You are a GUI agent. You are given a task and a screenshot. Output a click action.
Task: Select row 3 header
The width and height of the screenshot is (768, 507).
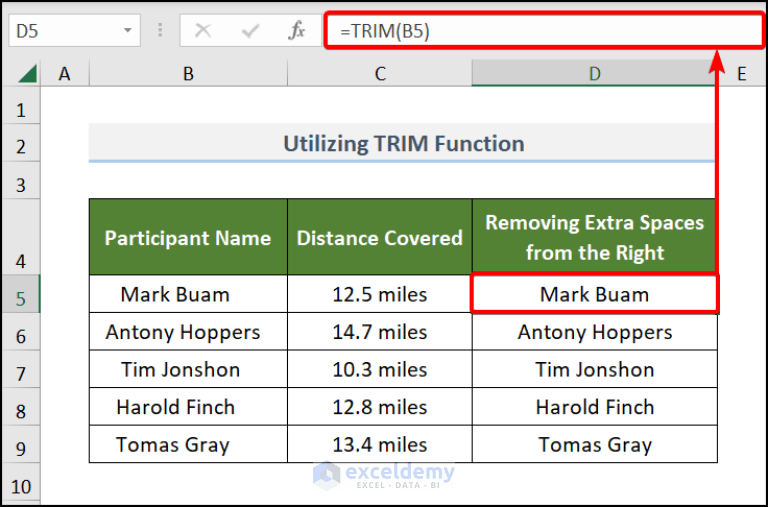point(21,180)
